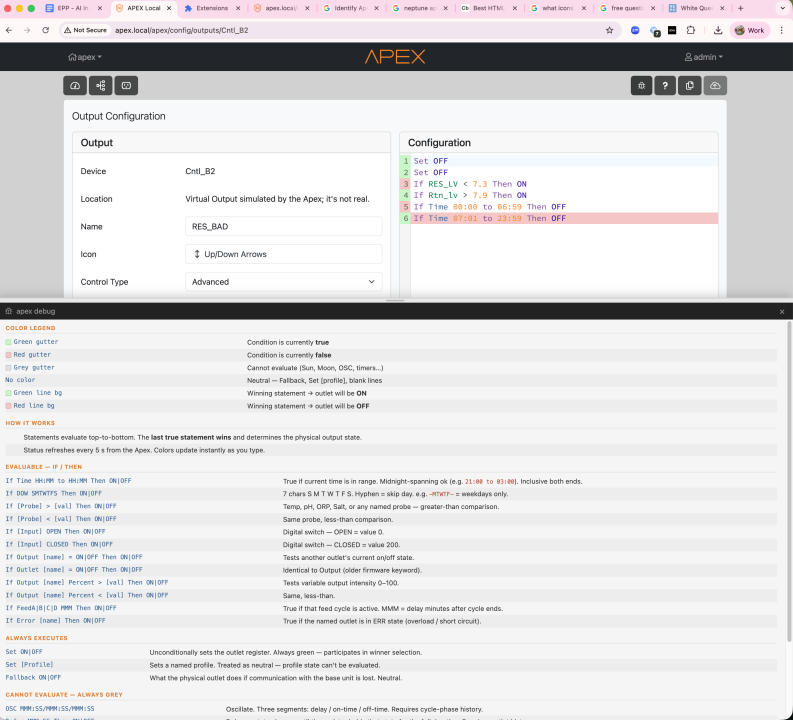Click the inputs module icon button

point(126,86)
